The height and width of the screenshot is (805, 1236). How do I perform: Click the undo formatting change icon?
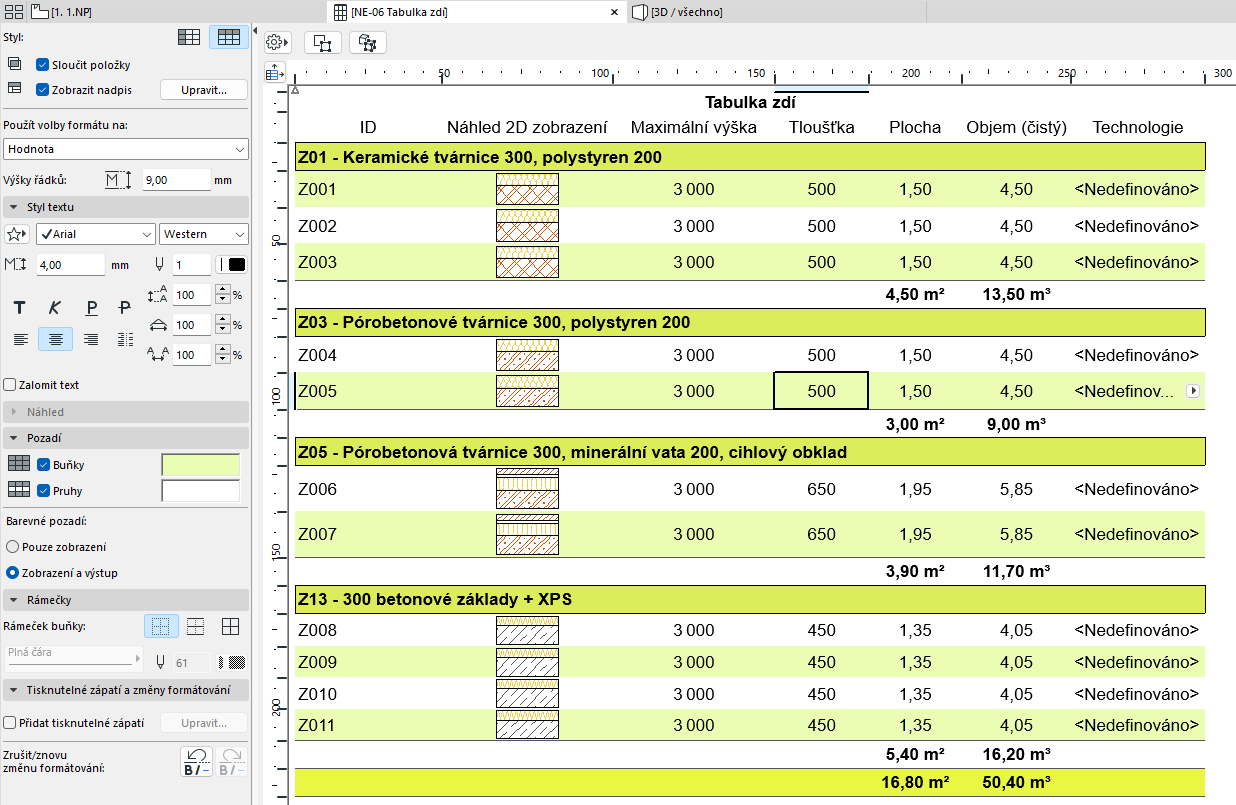pos(196,762)
